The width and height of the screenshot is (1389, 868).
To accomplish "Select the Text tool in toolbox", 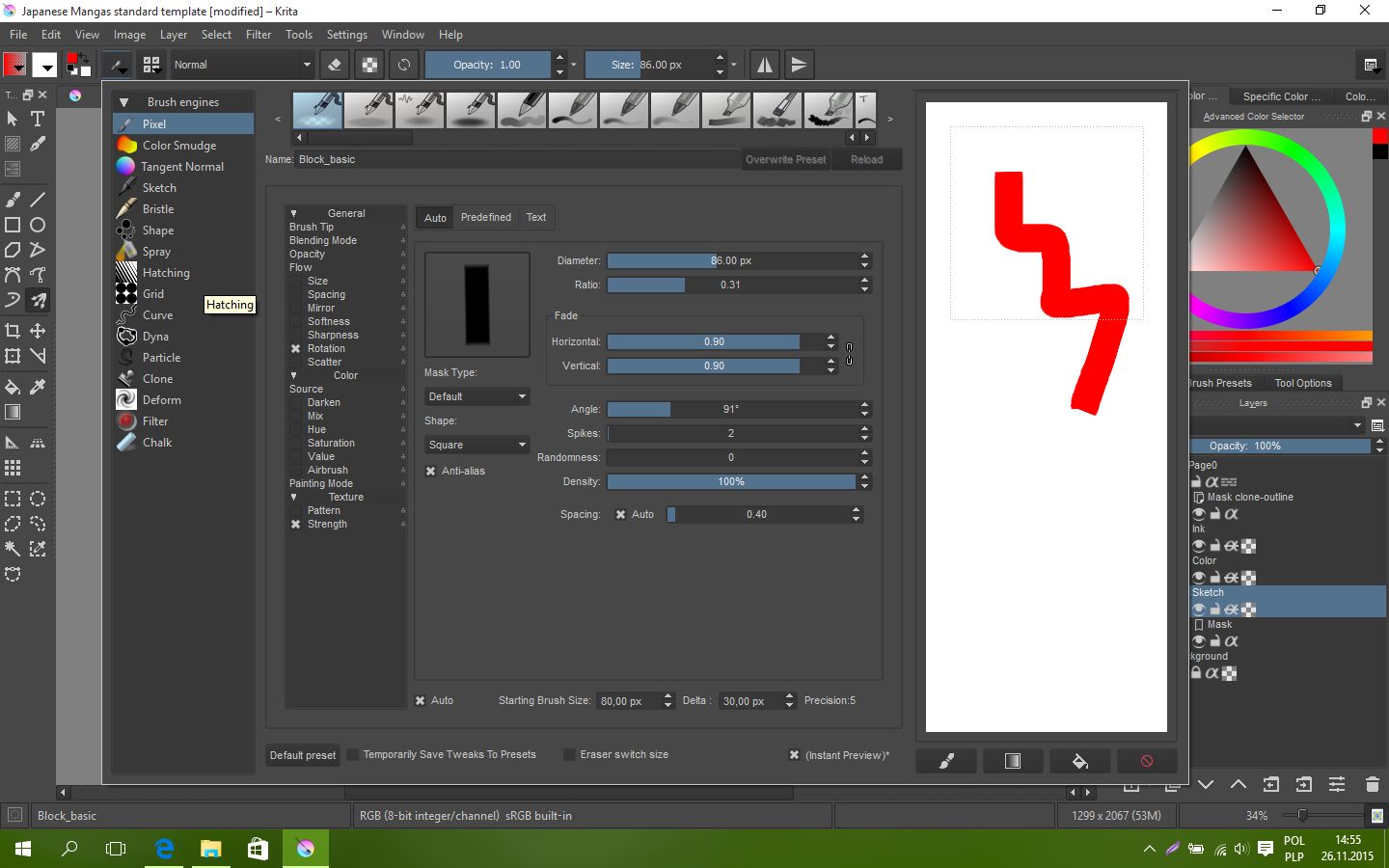I will tap(38, 119).
